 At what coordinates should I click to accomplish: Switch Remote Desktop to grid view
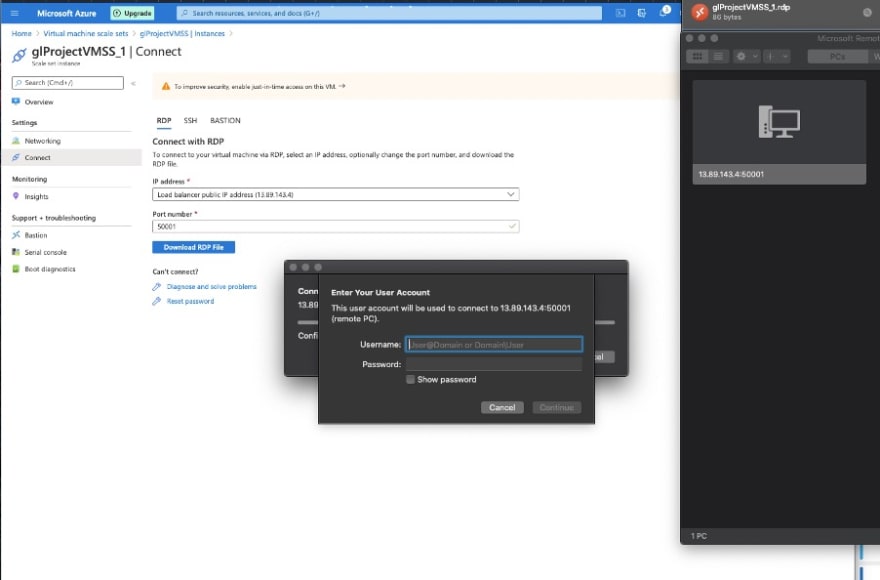697,57
